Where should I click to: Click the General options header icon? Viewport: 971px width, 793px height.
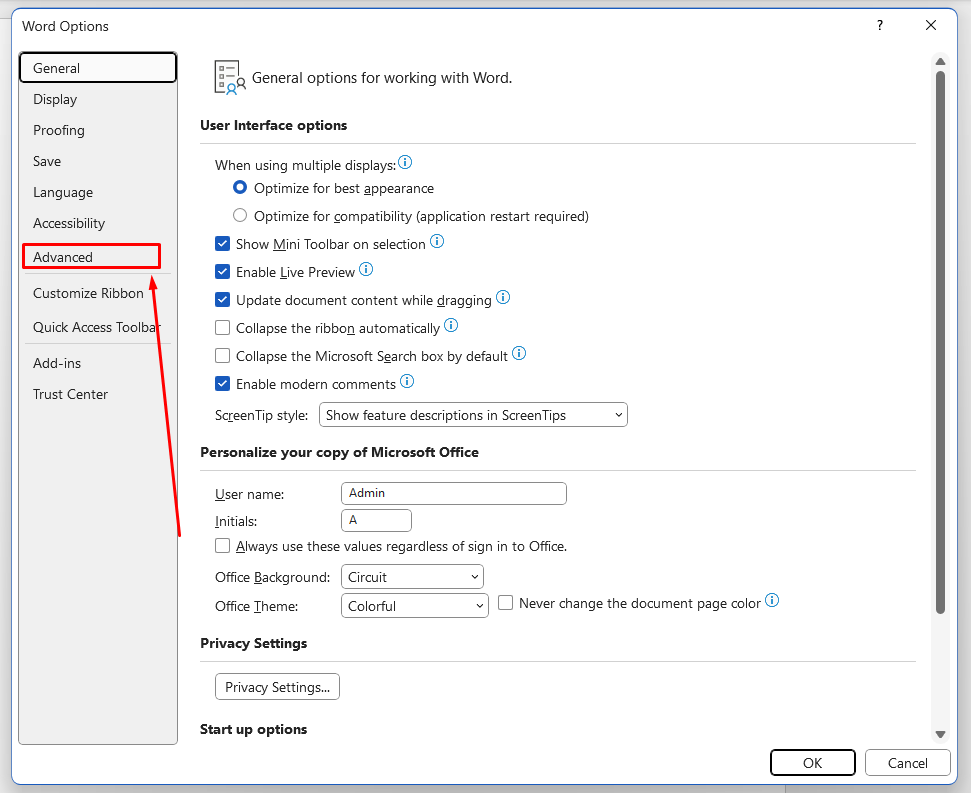tap(230, 77)
